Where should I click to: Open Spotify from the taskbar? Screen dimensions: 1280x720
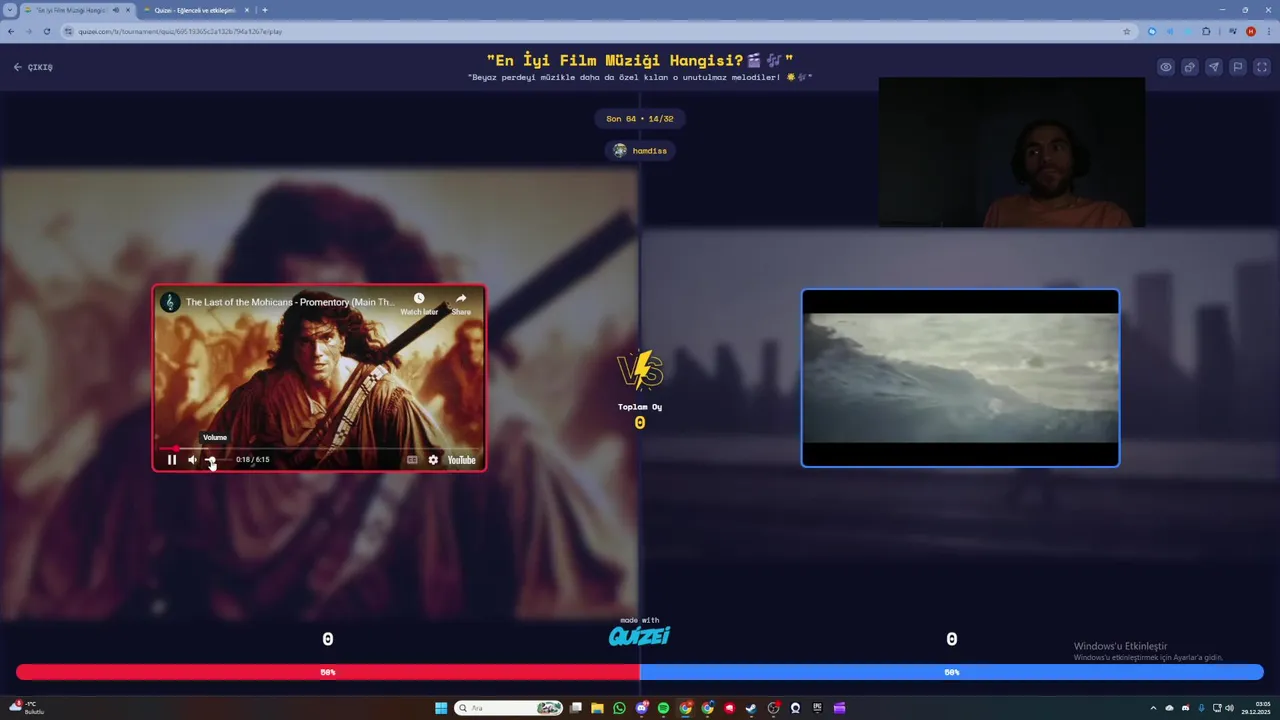tap(663, 708)
